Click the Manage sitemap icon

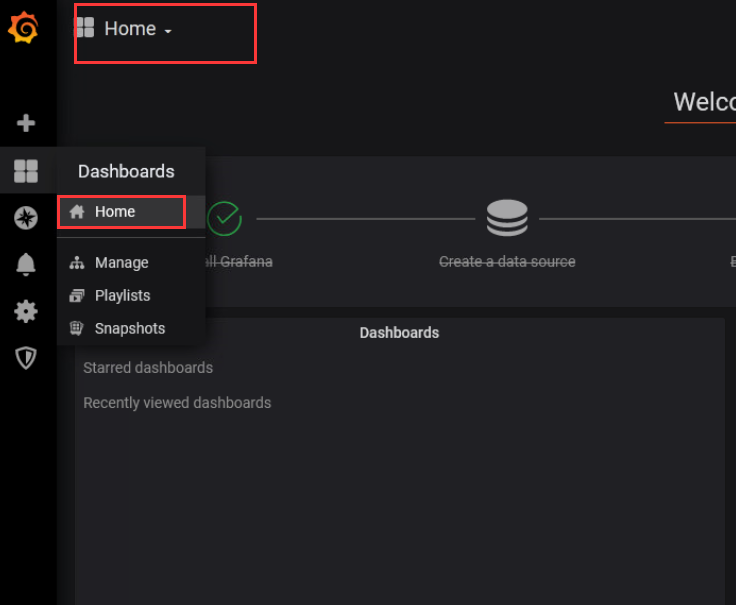(x=77, y=262)
